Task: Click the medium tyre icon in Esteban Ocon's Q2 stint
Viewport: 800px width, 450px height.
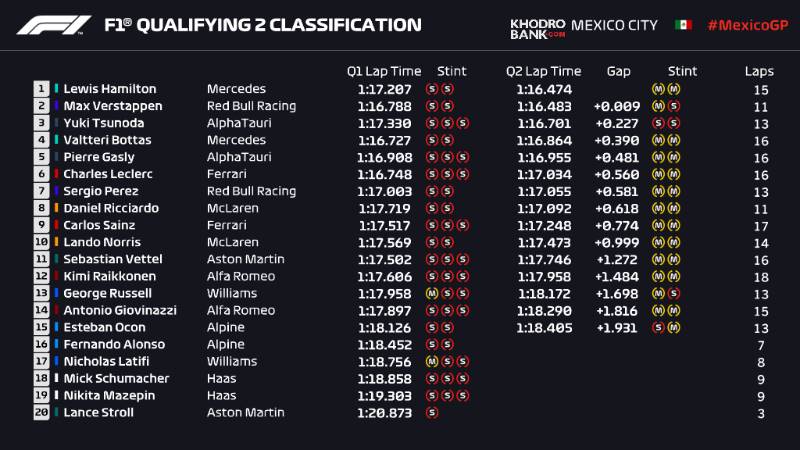Action: [674, 328]
